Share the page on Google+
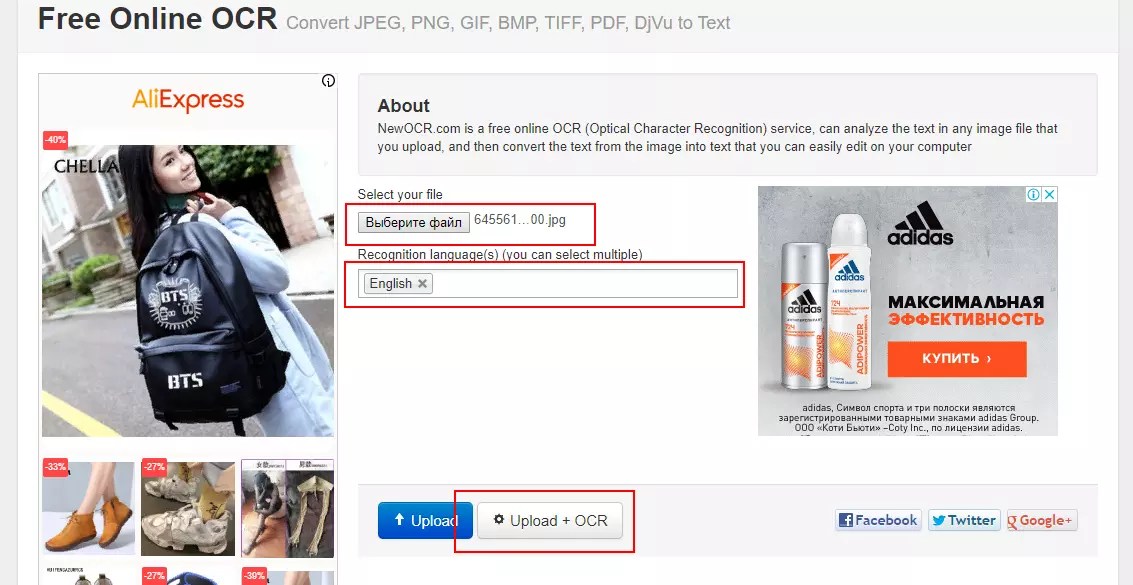 (1042, 520)
